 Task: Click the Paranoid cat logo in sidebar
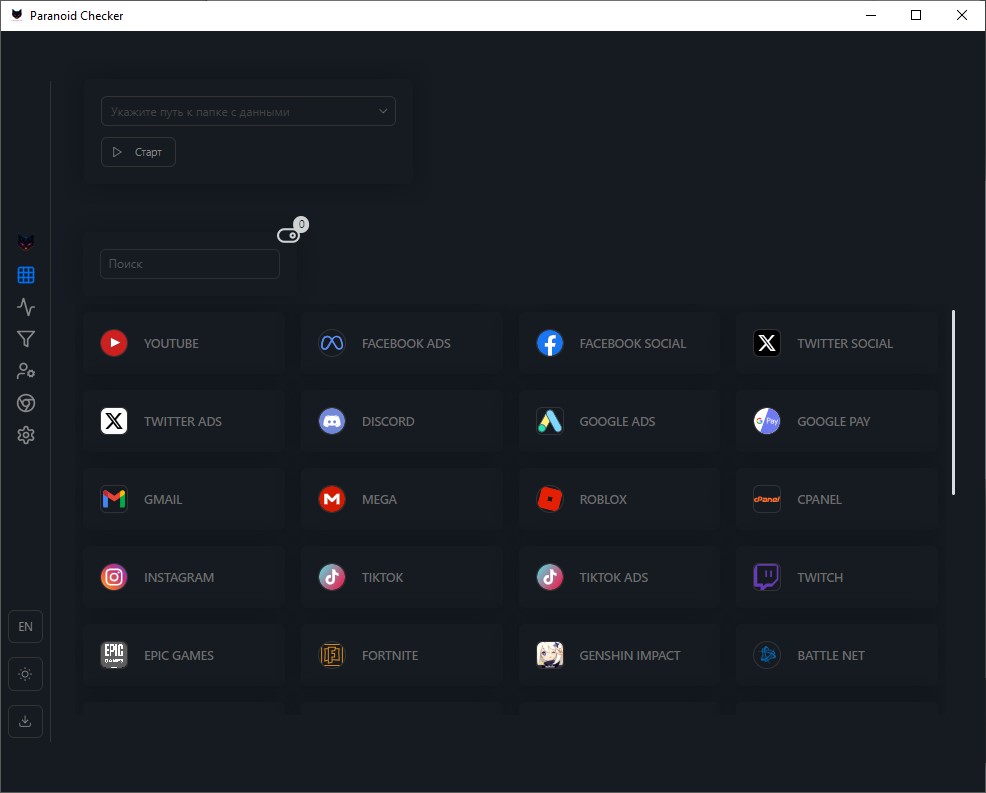pos(26,243)
